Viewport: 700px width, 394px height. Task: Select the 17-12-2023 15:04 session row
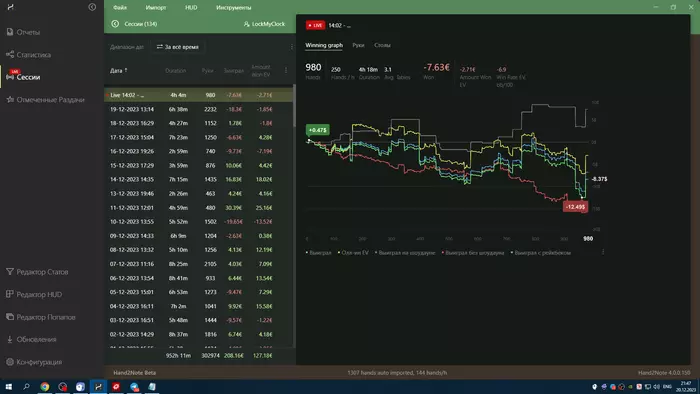pyautogui.click(x=199, y=137)
